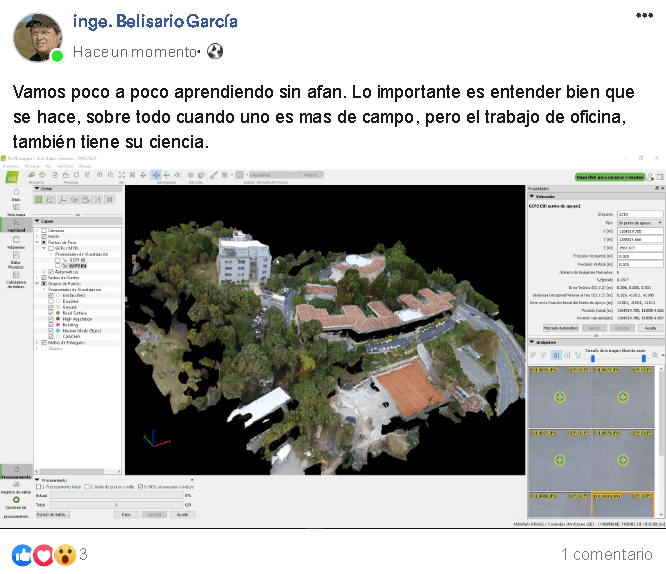Select the edit point cloud pencil icon
This screenshot has width=666, height=574.
(214, 175)
